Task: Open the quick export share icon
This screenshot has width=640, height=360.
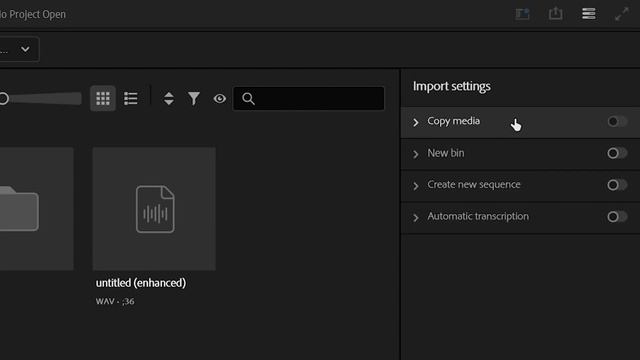Action: pos(556,14)
